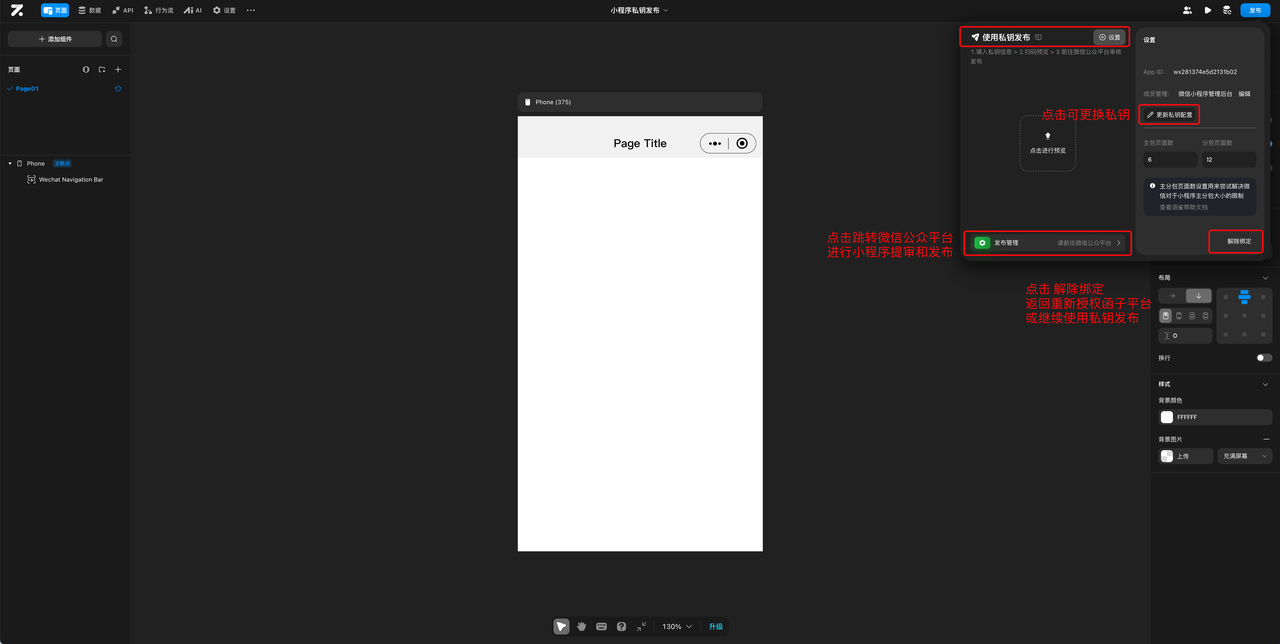Click the 微信小程序管理后台 link
This screenshot has width=1280, height=644.
1206,93
